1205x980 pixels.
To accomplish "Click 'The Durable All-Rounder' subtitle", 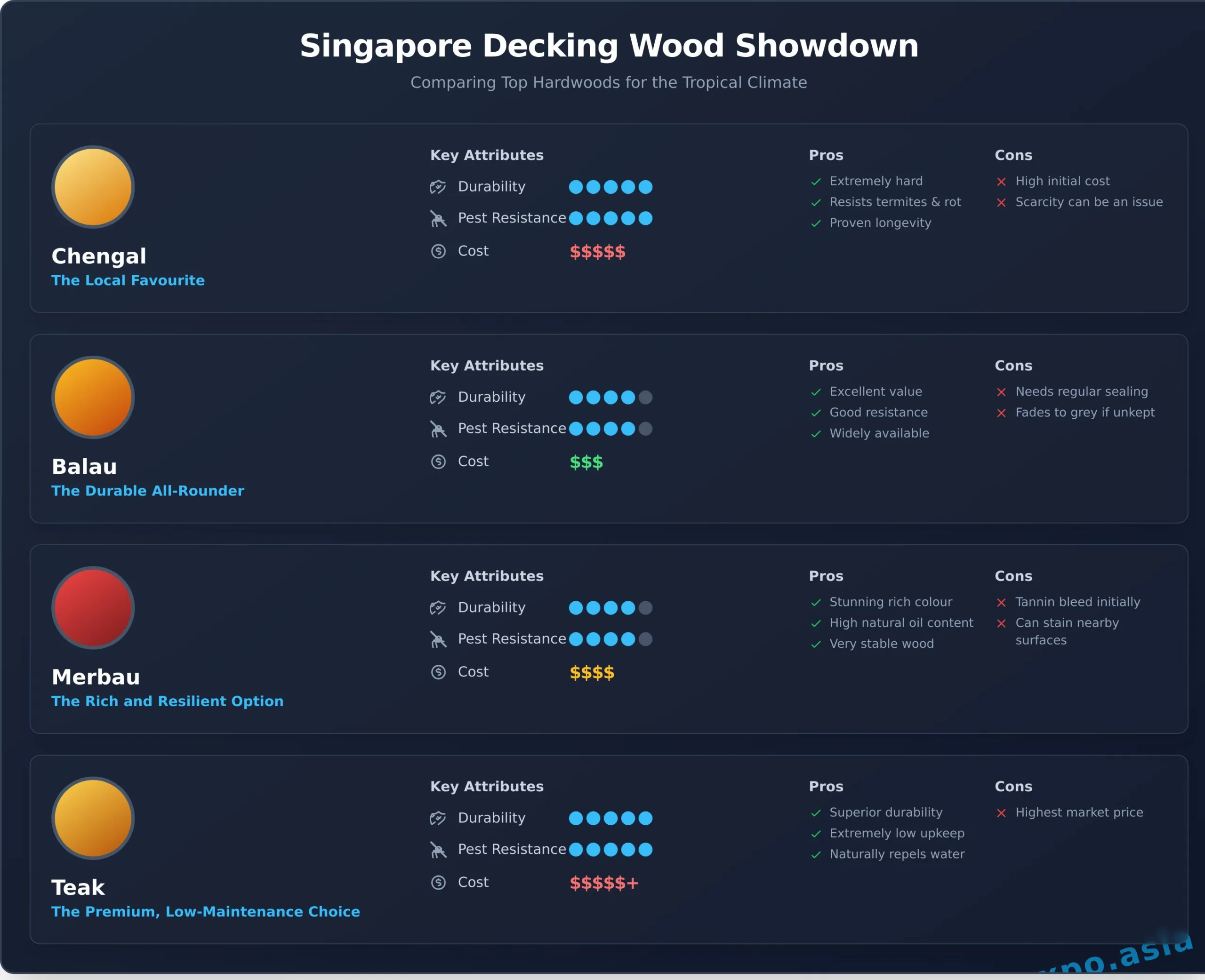I will coord(148,491).
